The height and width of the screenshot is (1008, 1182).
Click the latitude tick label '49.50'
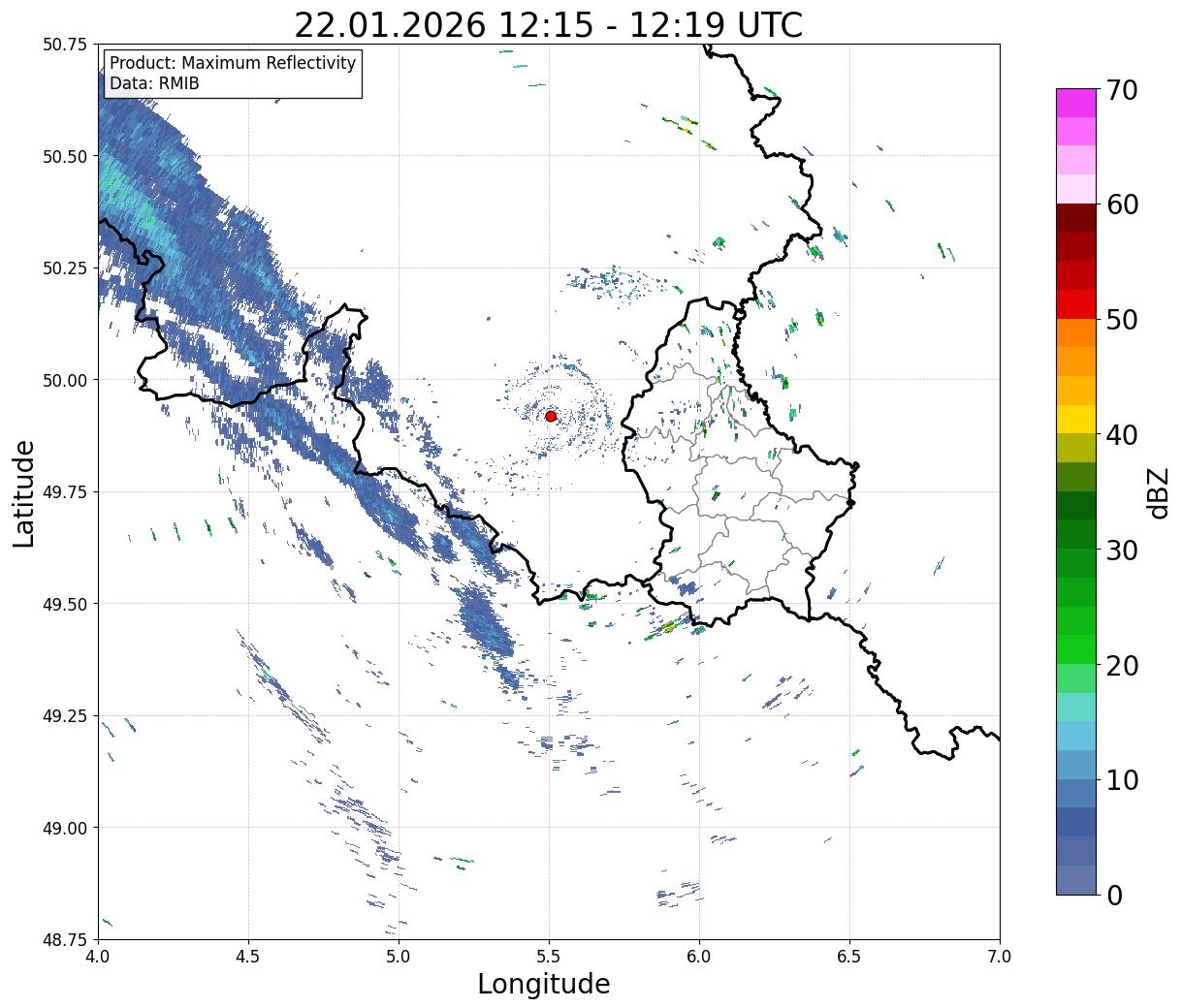point(65,604)
